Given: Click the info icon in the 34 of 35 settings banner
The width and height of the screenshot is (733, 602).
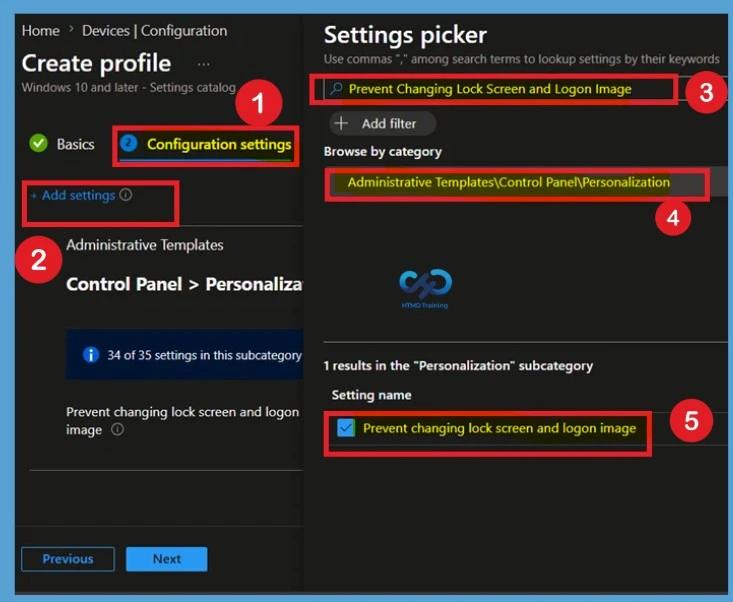Looking at the screenshot, I should click(x=91, y=355).
